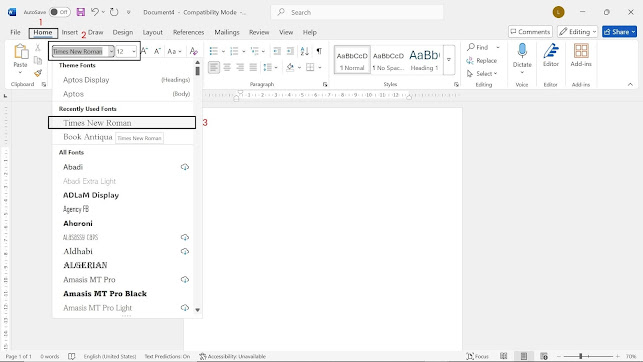643x362 pixels.
Task: Toggle left text alignment
Action: click(214, 67)
